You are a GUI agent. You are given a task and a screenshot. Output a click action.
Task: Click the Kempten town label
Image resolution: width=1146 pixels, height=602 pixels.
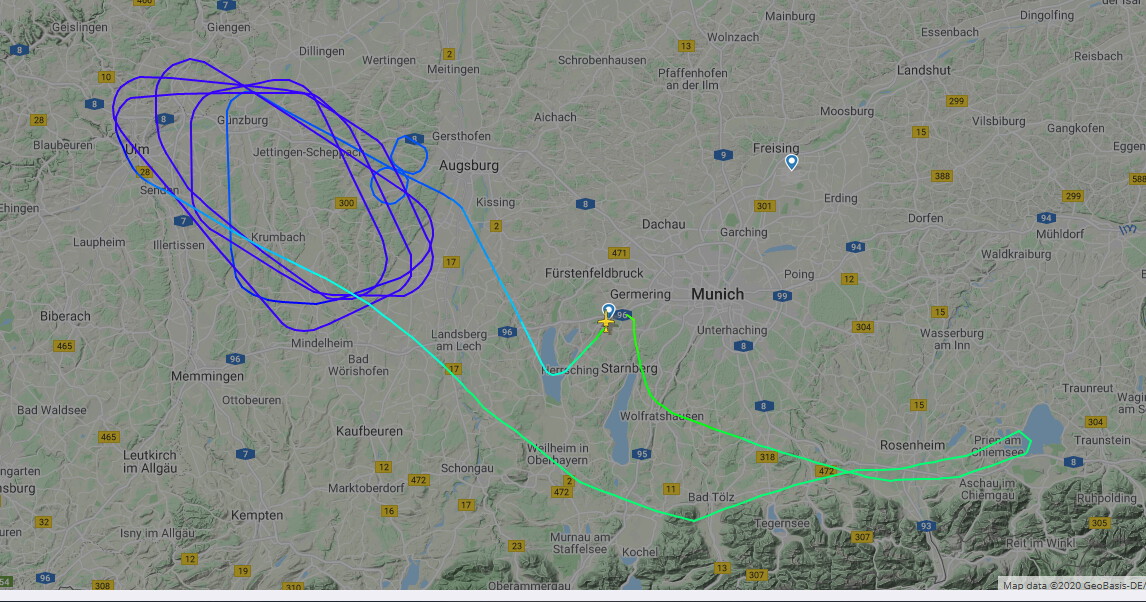(257, 515)
